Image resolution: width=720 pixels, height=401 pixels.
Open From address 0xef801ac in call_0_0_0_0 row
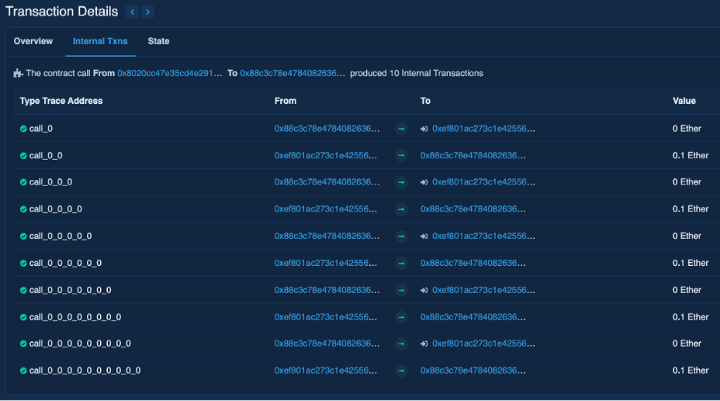click(327, 209)
